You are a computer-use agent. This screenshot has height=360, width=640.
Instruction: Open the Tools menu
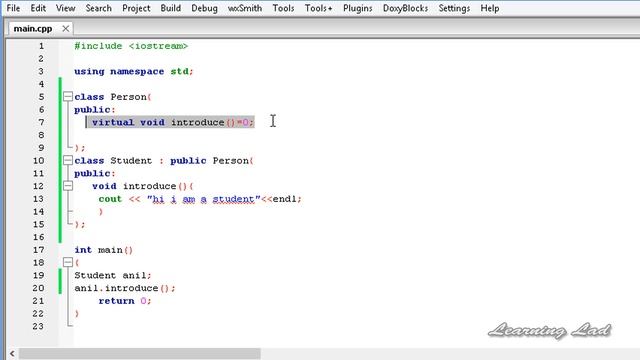pyautogui.click(x=283, y=8)
